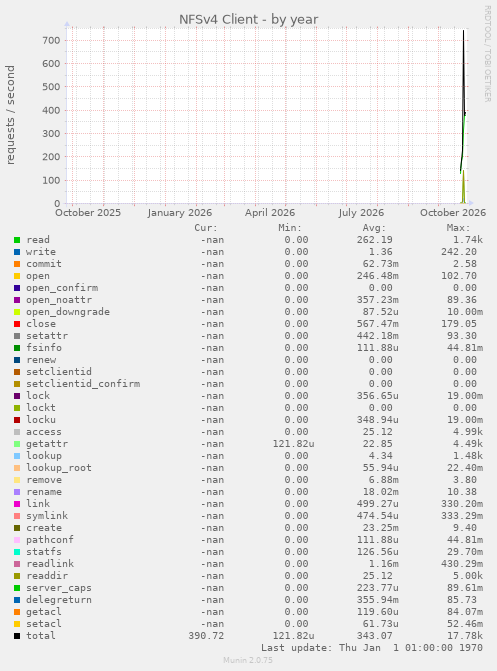Image resolution: width=497 pixels, height=671 pixels.
Task: Click the 'Min:' column header
Action: pos(290,228)
